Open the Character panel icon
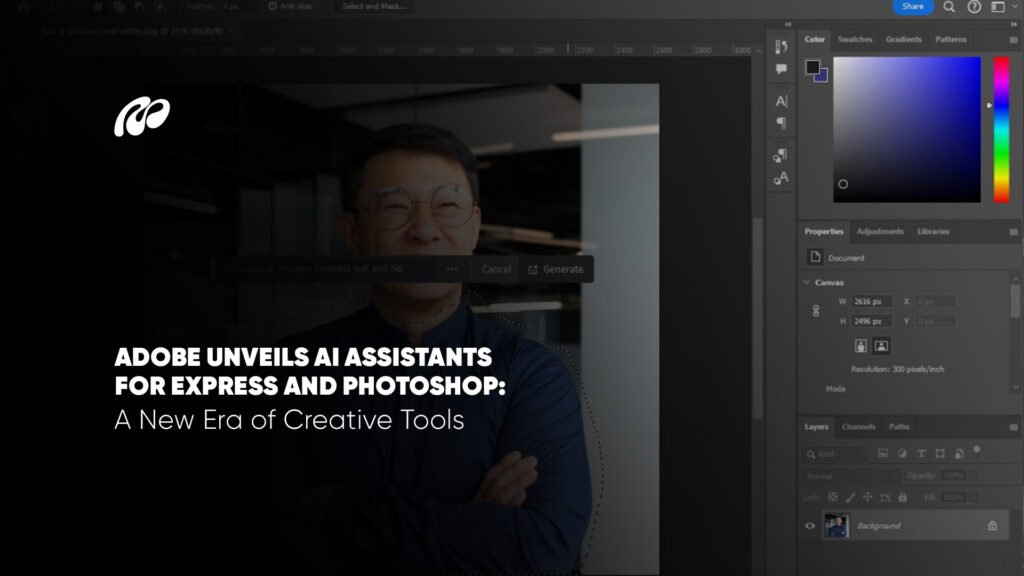1024x576 pixels. pos(781,101)
